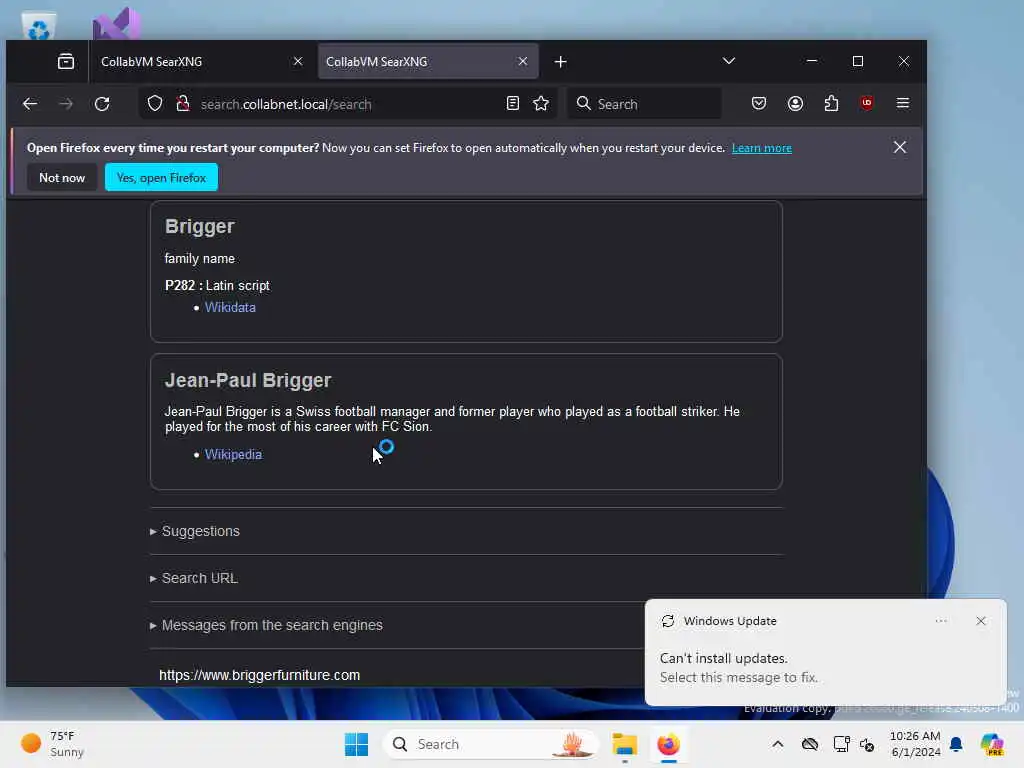1024x768 pixels.
Task: Click the Brigger heading
Action: [x=199, y=227]
